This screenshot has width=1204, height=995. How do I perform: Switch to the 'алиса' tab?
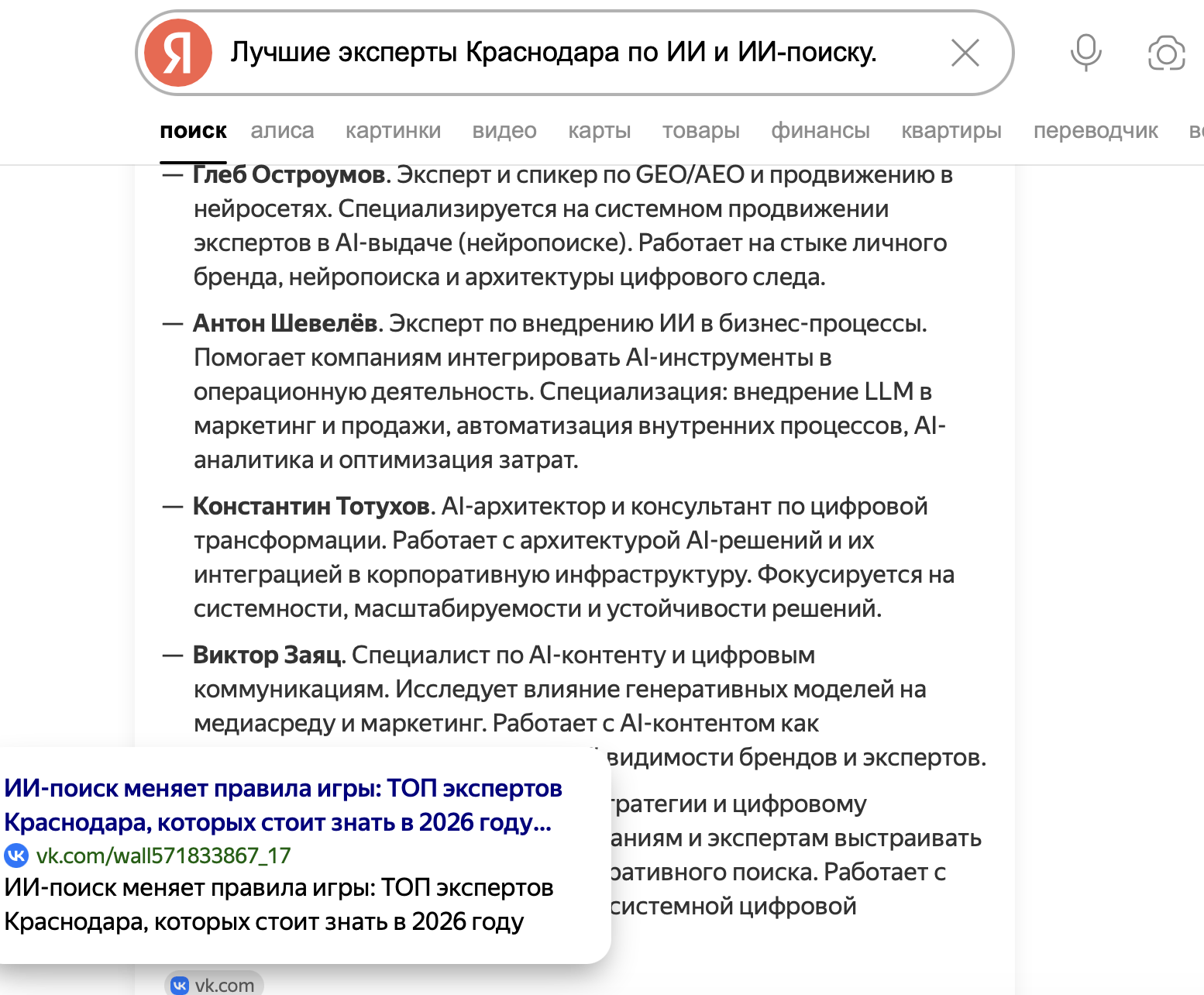click(x=282, y=131)
